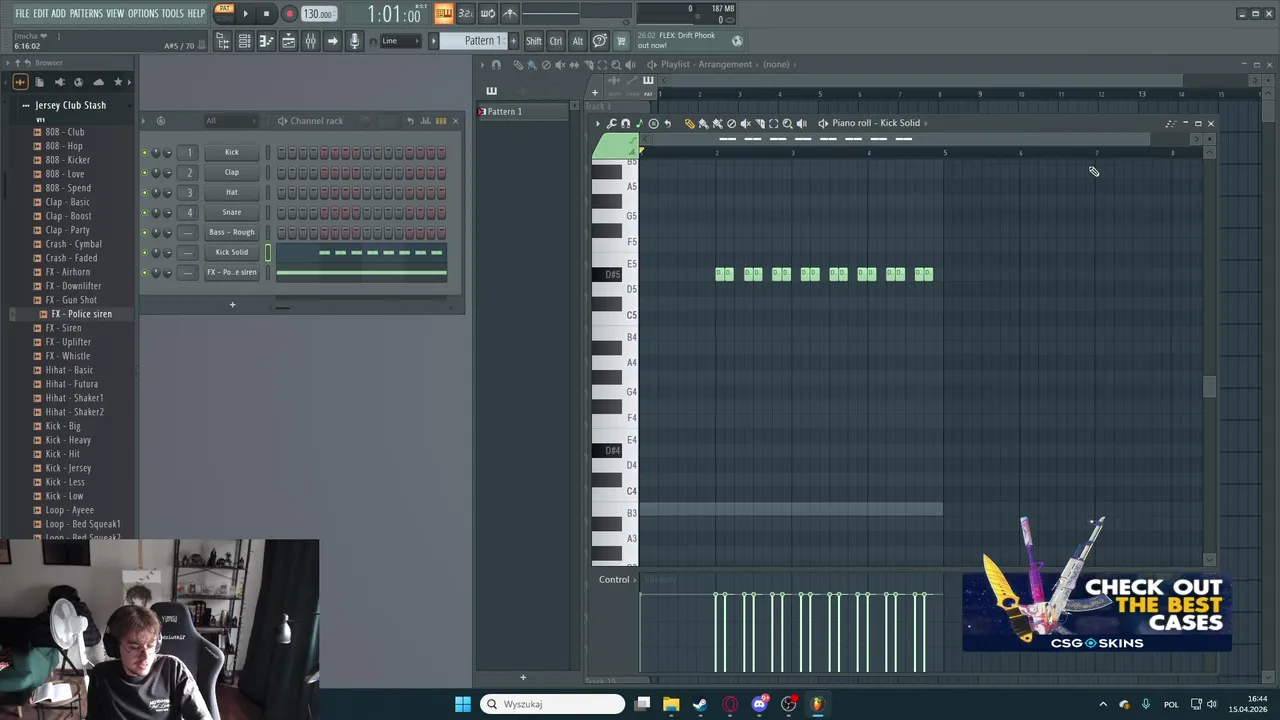Select the Piano roll zoom magnifier tool
Screen dimensions: 1280x720
[787, 123]
